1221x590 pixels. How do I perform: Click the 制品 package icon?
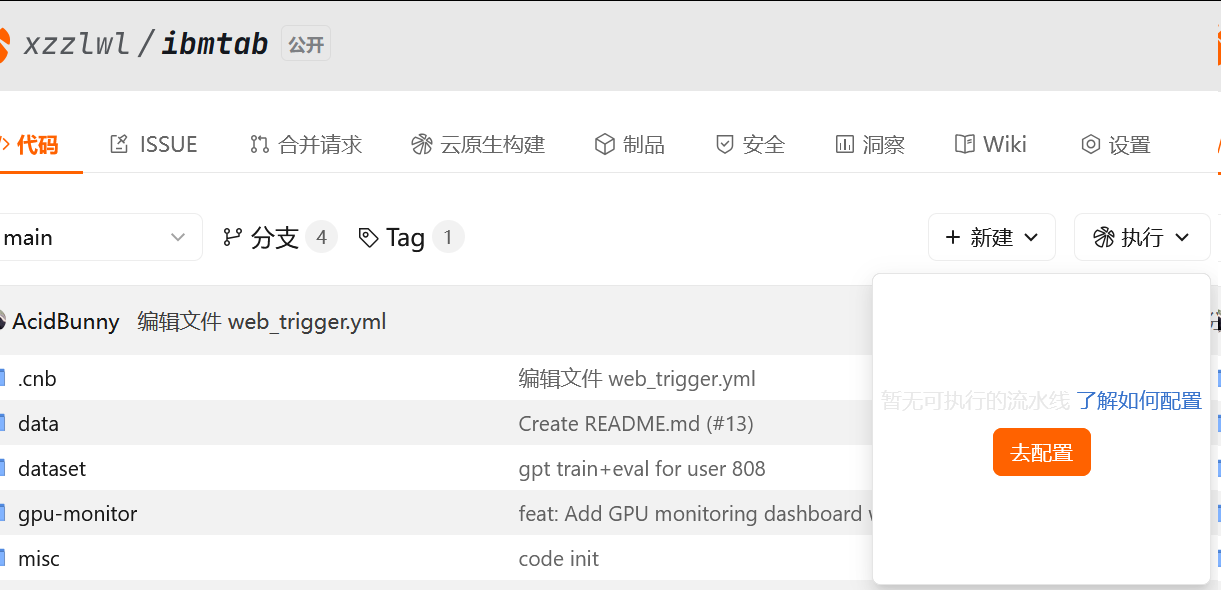click(x=603, y=144)
